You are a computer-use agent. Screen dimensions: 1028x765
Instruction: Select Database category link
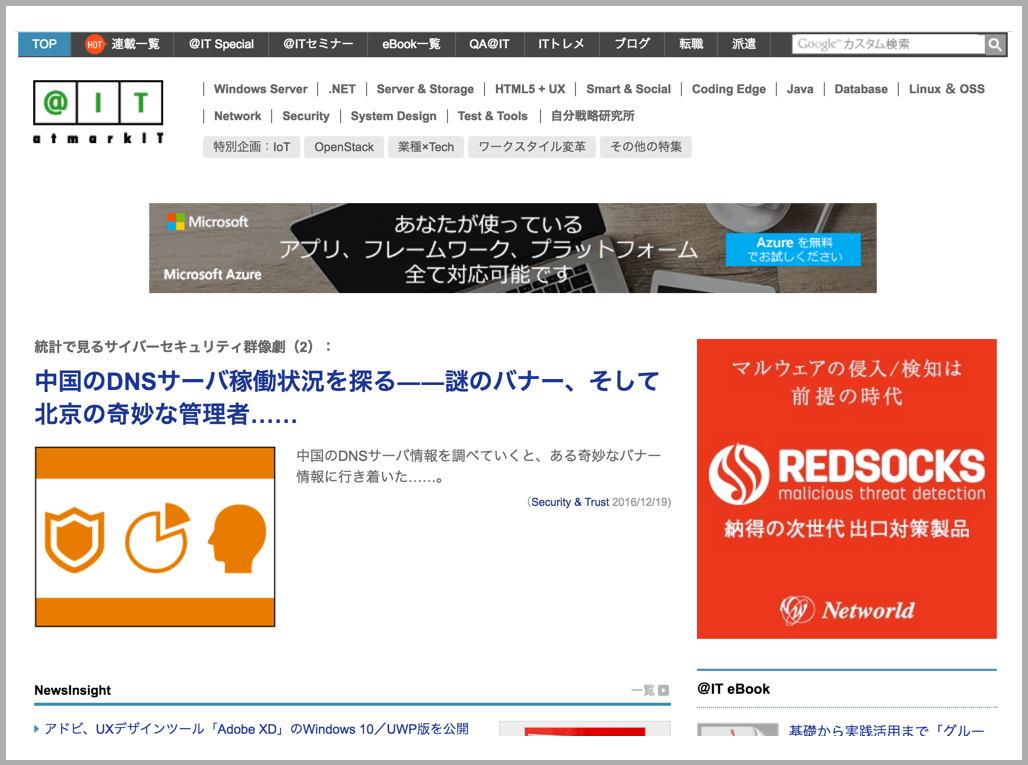click(861, 89)
